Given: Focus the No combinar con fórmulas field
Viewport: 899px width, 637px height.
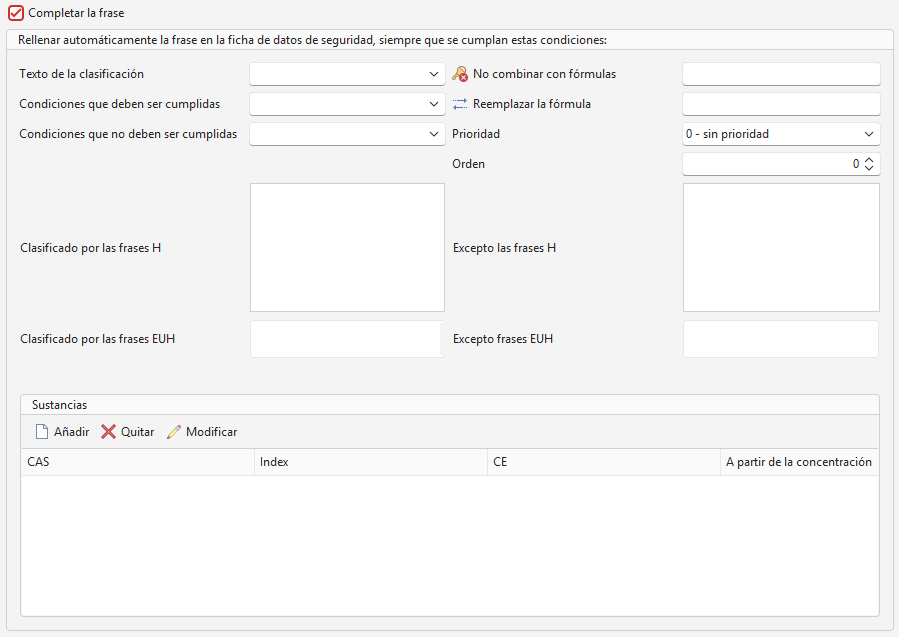Looking at the screenshot, I should 781,74.
